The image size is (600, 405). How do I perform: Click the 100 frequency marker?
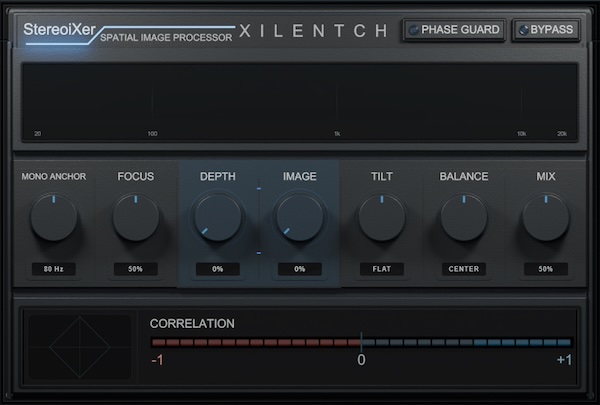click(152, 134)
